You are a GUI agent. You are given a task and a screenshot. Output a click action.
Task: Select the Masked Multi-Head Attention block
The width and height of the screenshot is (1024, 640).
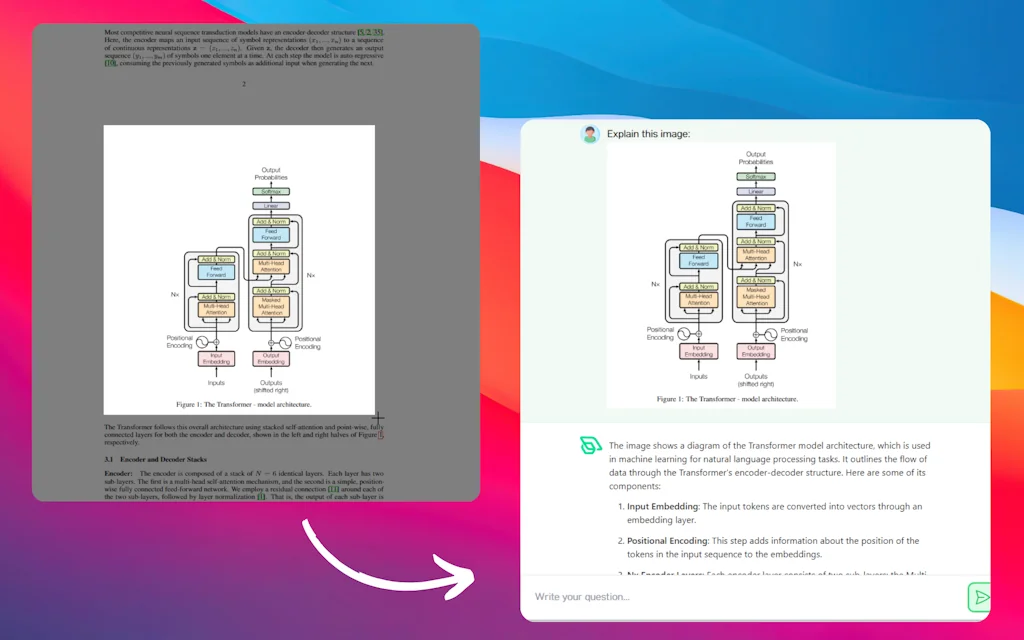click(755, 296)
